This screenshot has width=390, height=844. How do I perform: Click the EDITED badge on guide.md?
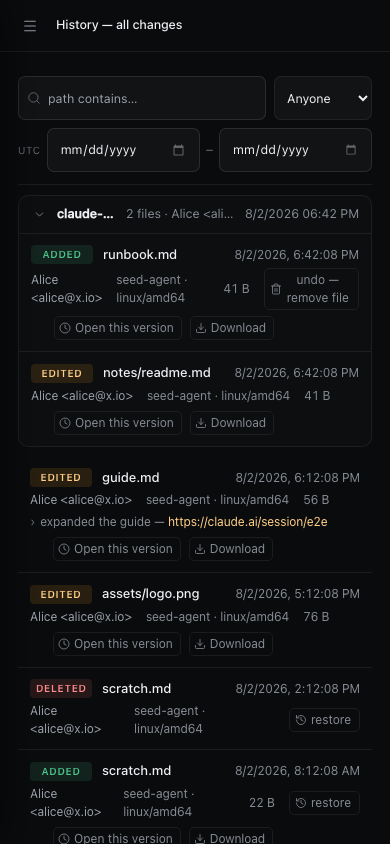coord(61,477)
